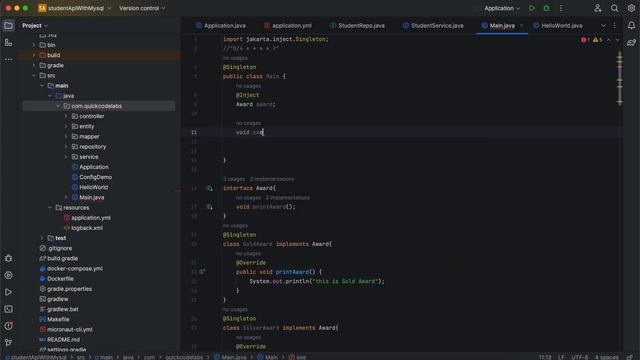
Task: Show the hidden editor tabs list
Action: [603, 25]
